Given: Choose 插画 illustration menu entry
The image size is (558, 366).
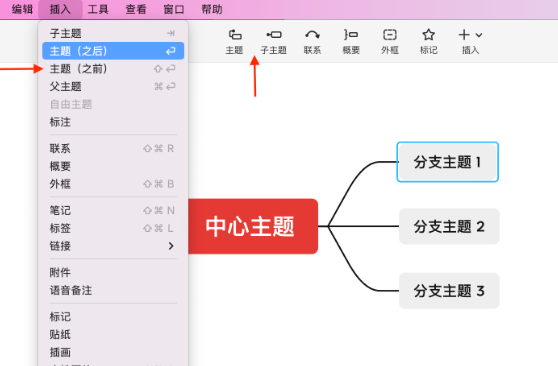Looking at the screenshot, I should click(113, 352).
